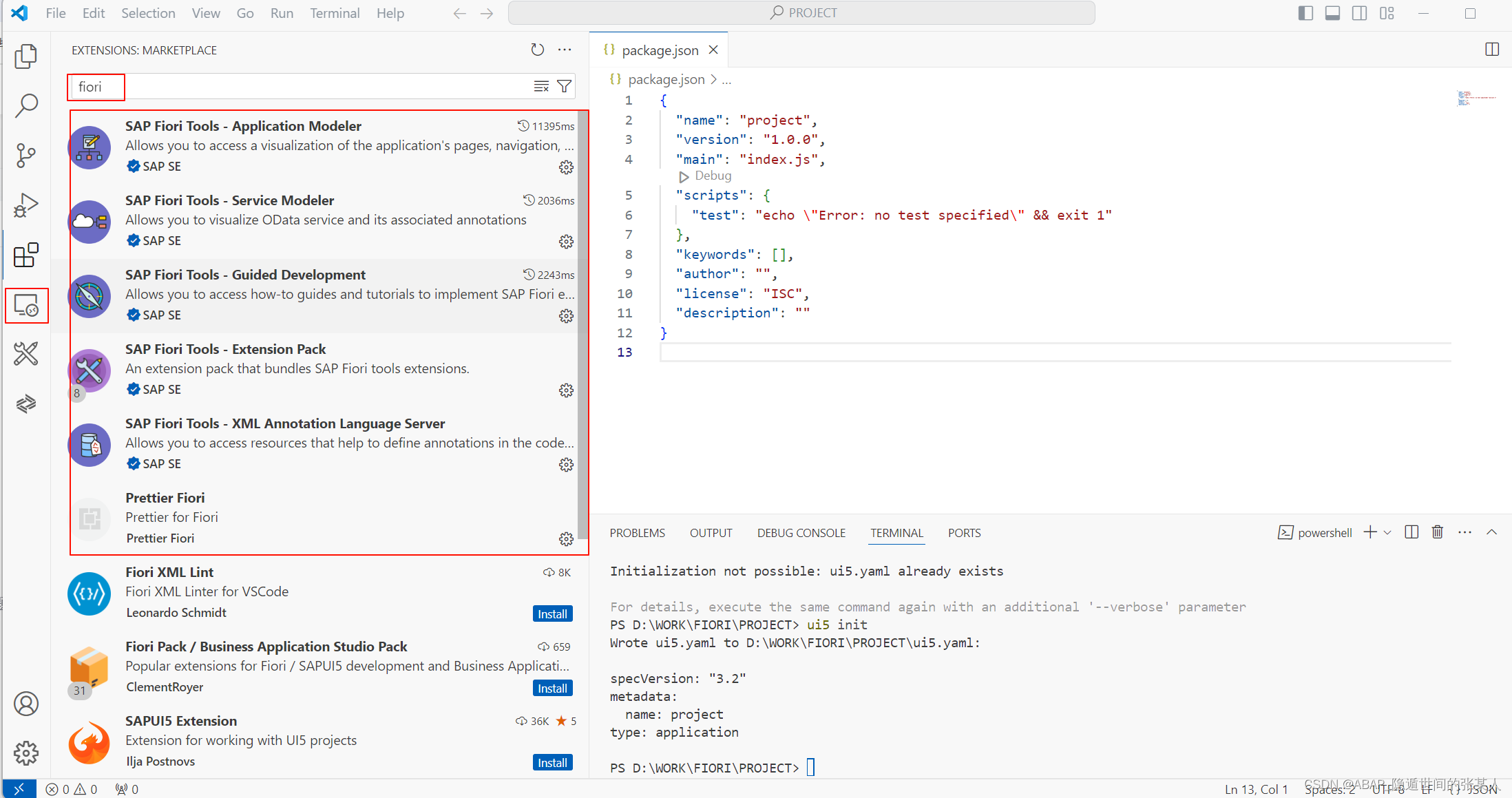Open manage gear for Service Modeler extension
The image size is (1512, 798).
tap(566, 242)
